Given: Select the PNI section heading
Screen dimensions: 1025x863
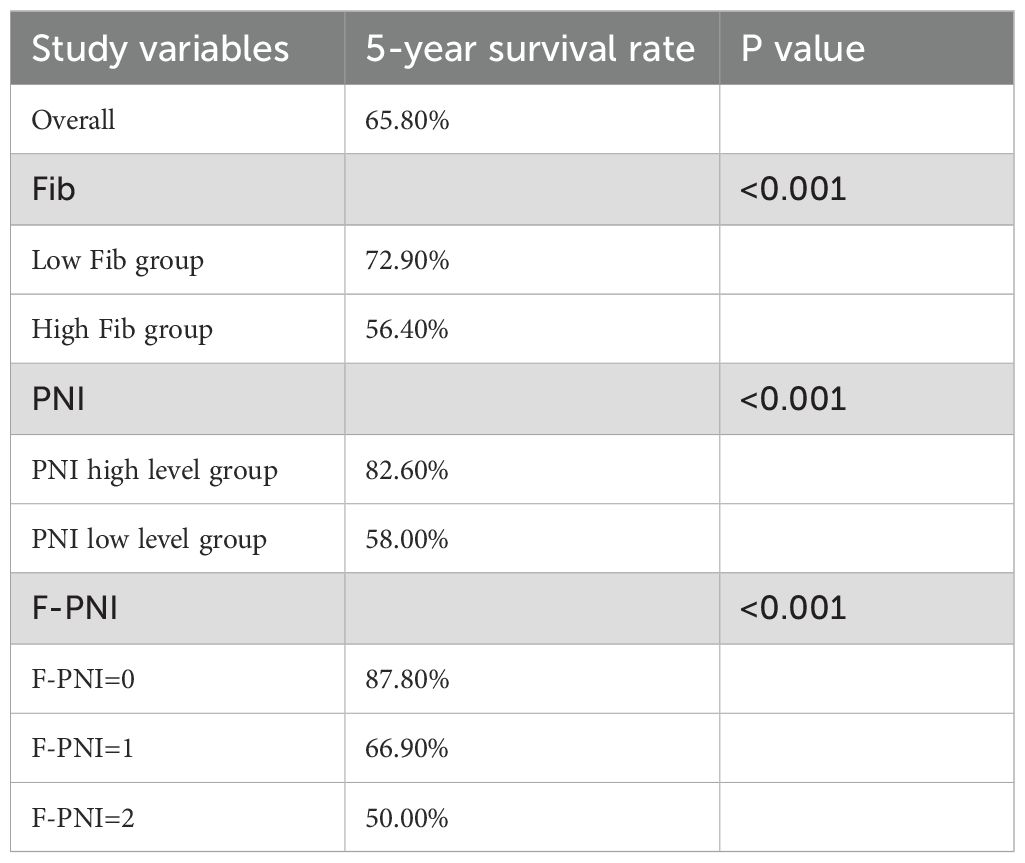Looking at the screenshot, I should coord(58,399).
